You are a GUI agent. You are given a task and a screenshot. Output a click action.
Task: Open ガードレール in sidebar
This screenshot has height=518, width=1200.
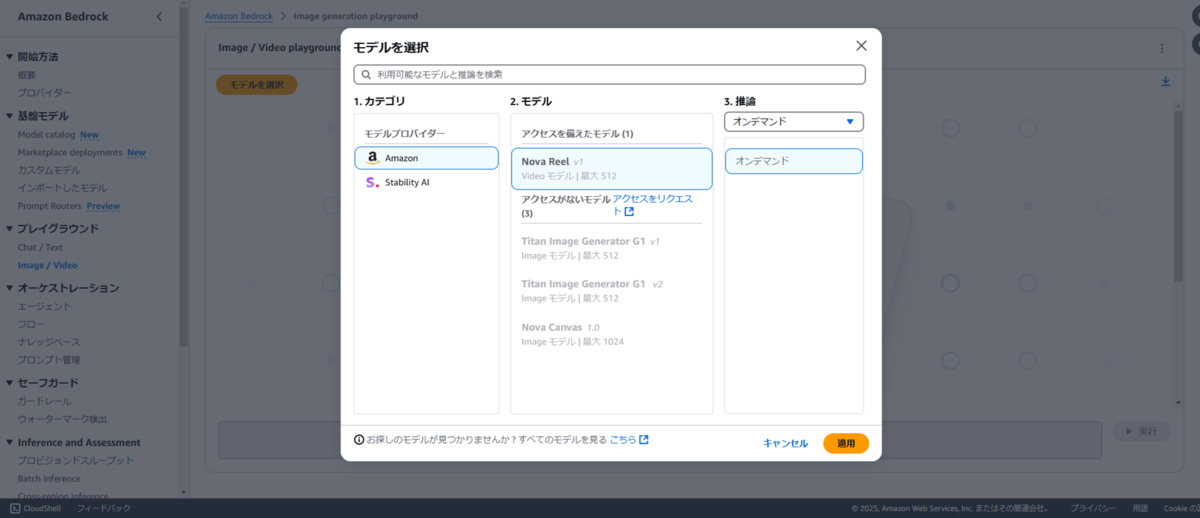45,401
